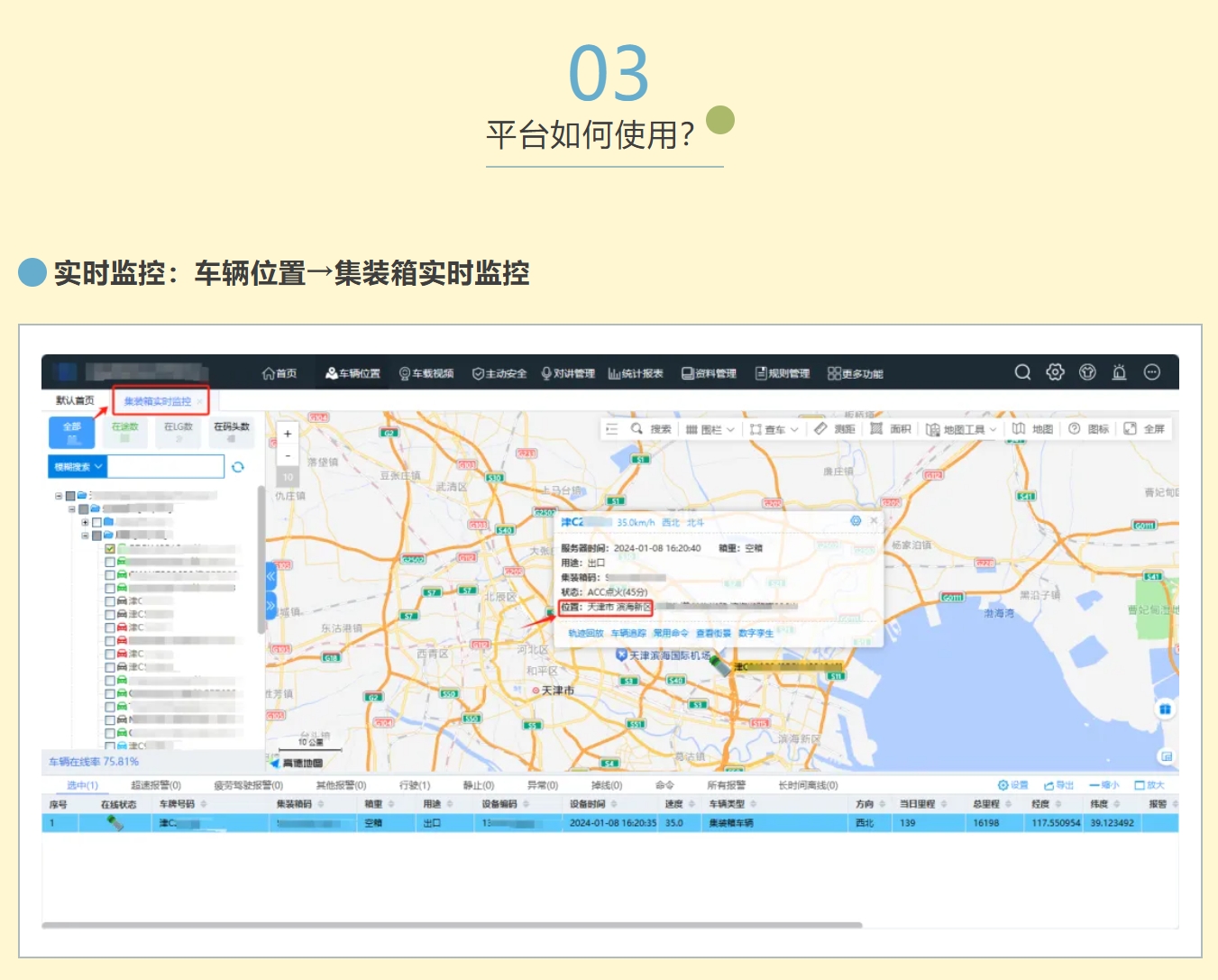Open the 模糊搜索 search type dropdown
The height and width of the screenshot is (980, 1218).
[78, 467]
